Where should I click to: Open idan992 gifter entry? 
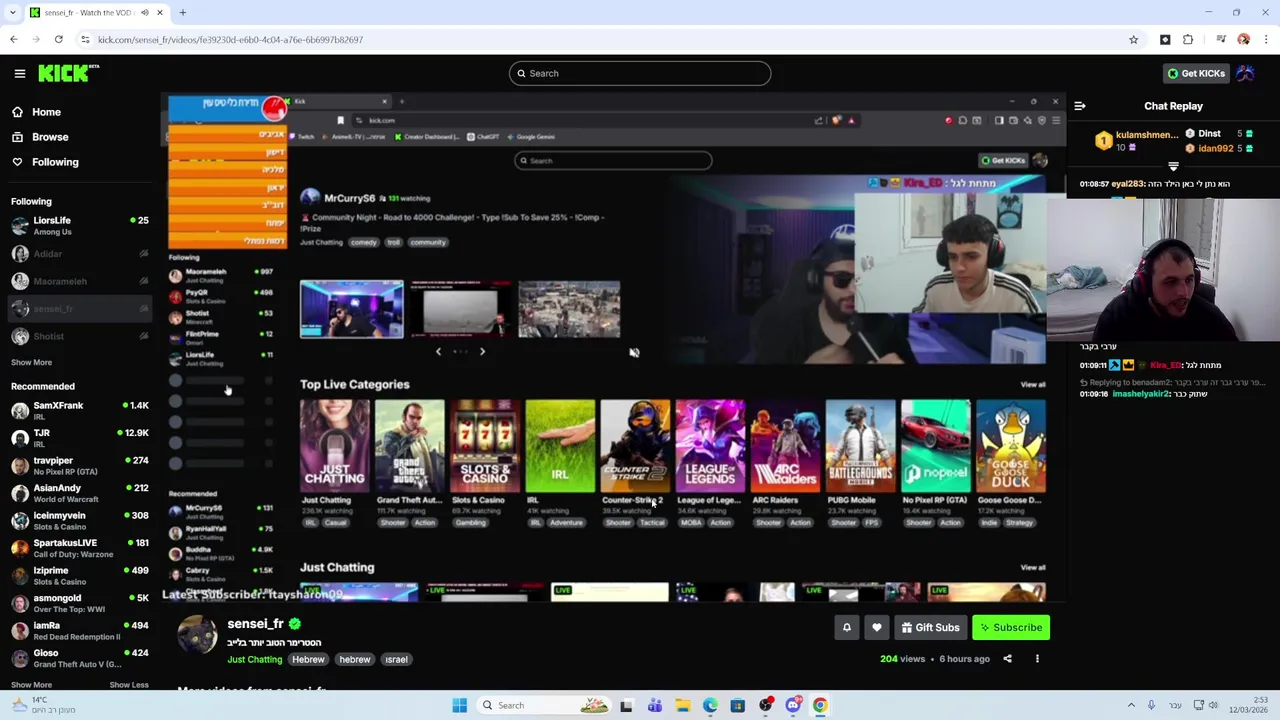coord(1220,148)
